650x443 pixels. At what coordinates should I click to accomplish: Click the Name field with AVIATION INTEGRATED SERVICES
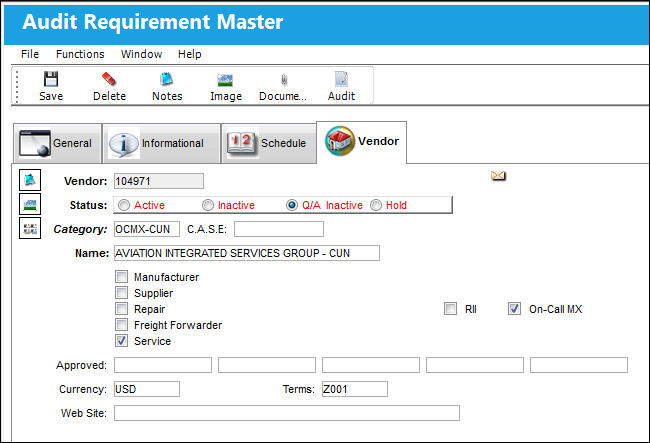247,253
